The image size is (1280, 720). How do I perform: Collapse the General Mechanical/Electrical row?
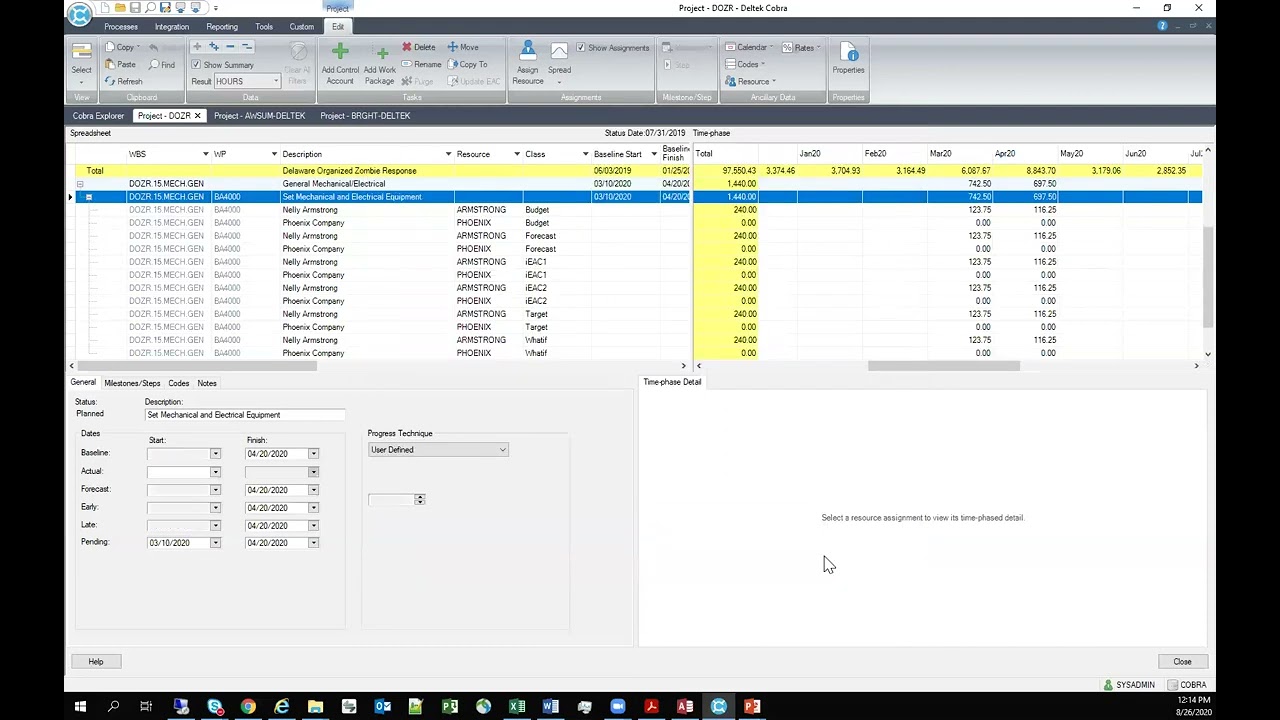(80, 184)
